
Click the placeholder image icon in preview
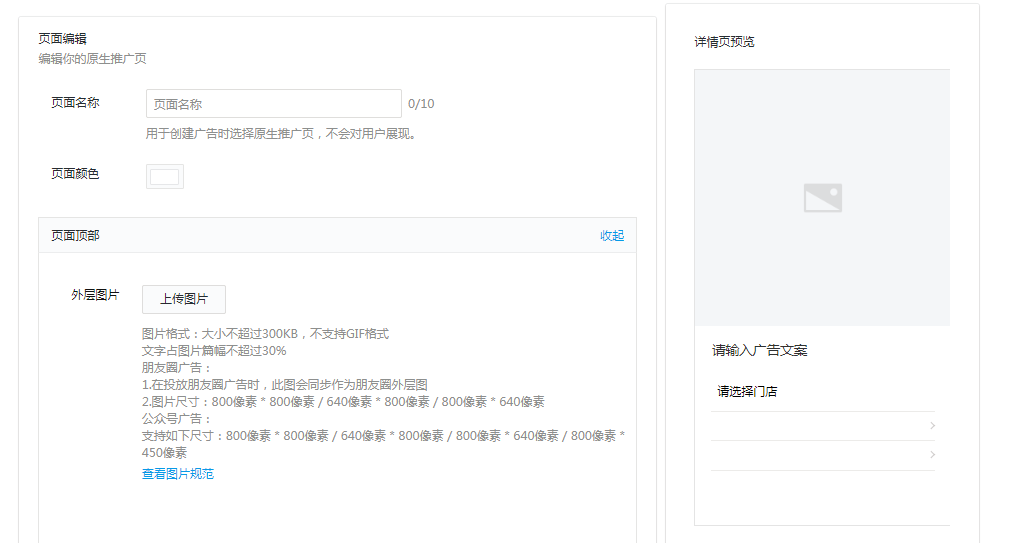click(x=822, y=198)
